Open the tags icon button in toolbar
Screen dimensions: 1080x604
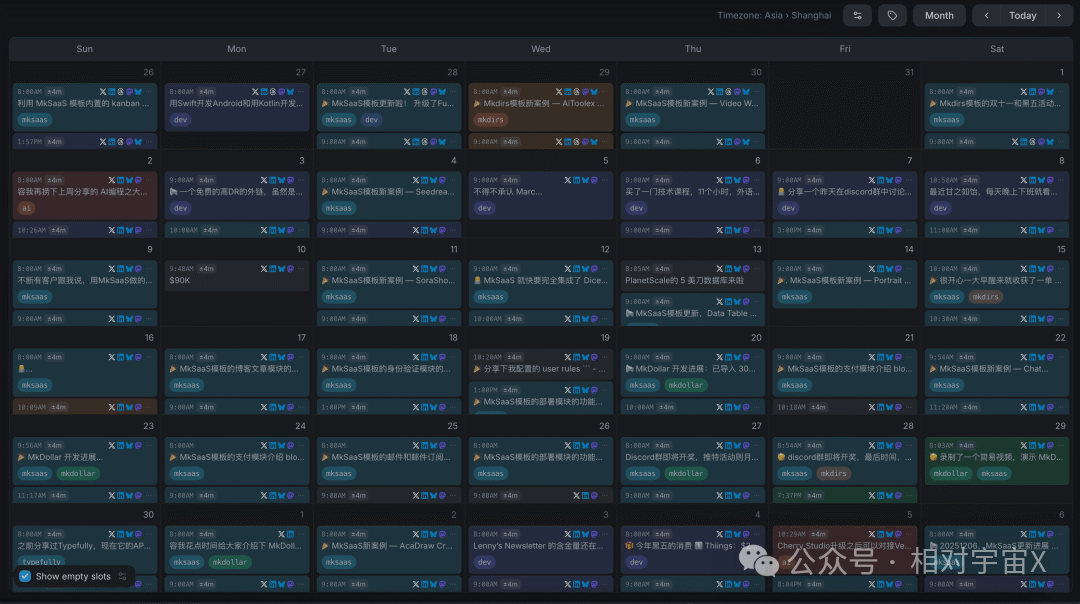pyautogui.click(x=892, y=15)
